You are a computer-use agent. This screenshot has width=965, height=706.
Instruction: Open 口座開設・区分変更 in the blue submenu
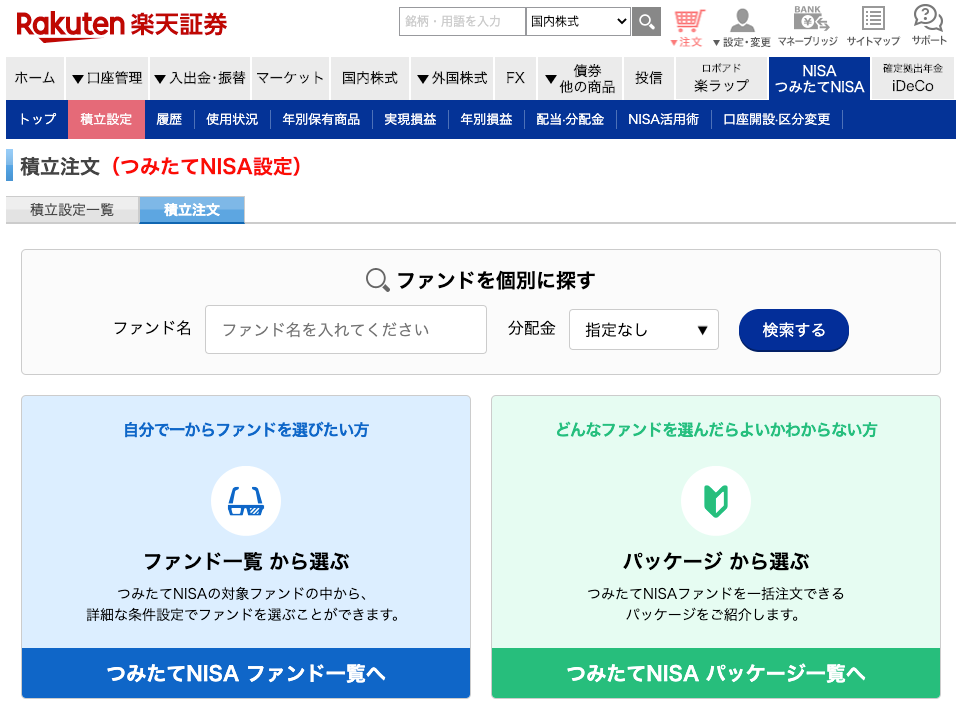point(777,119)
